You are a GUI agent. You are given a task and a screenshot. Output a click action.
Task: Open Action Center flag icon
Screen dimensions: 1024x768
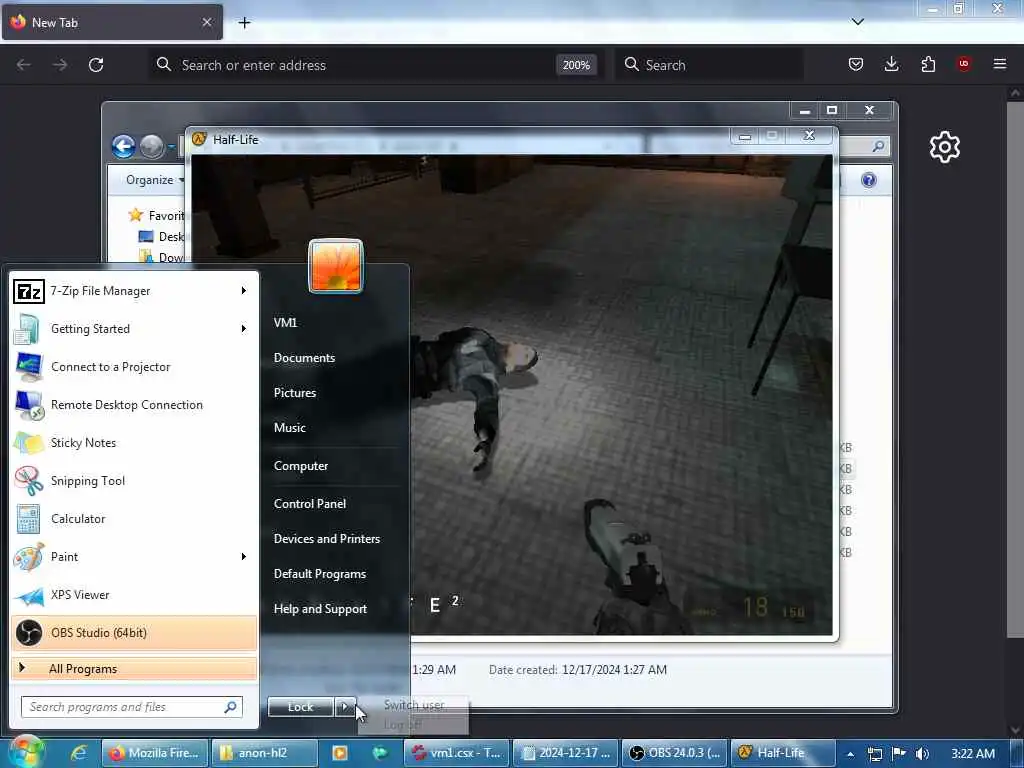(899, 753)
